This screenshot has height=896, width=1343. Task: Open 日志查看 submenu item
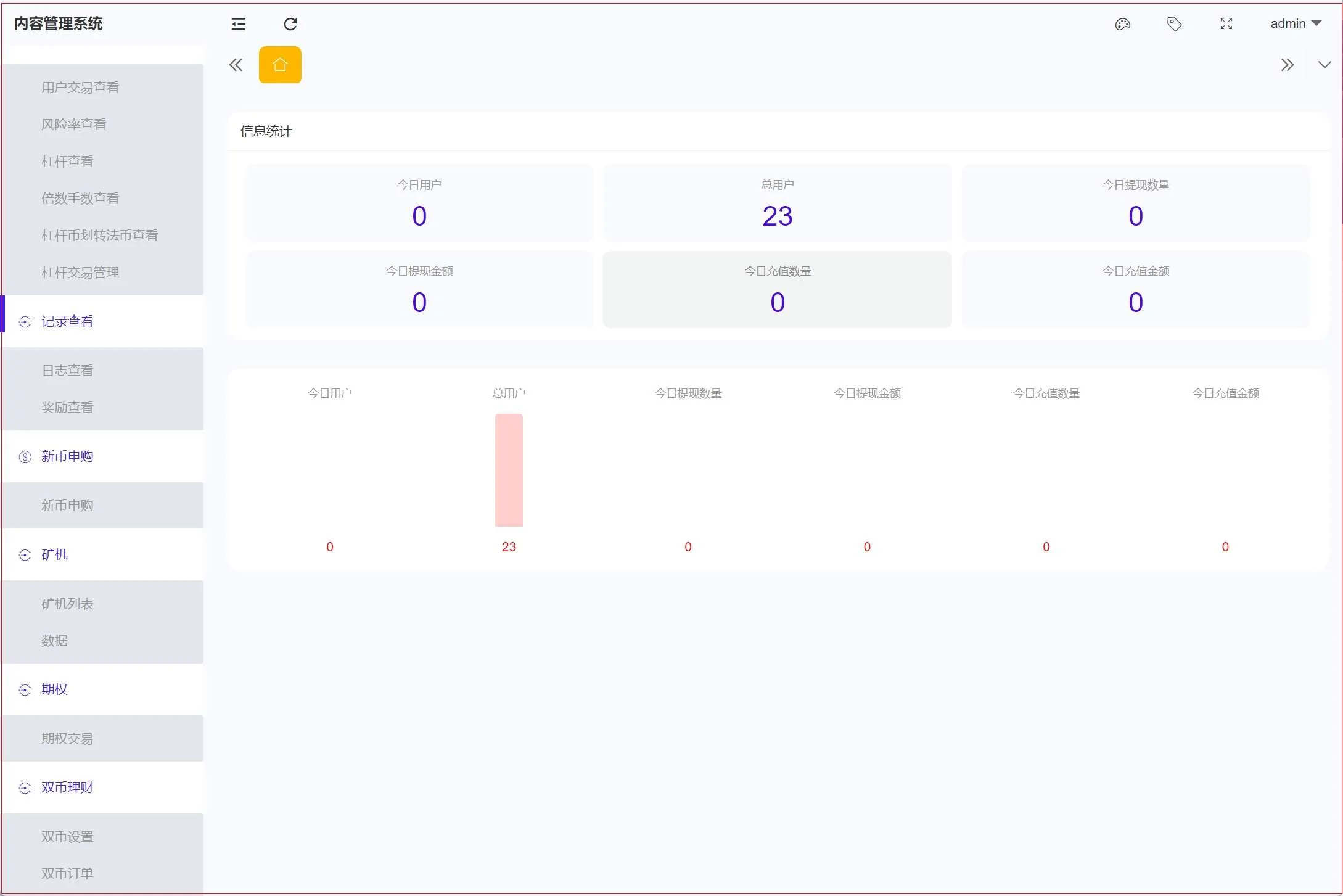[67, 371]
